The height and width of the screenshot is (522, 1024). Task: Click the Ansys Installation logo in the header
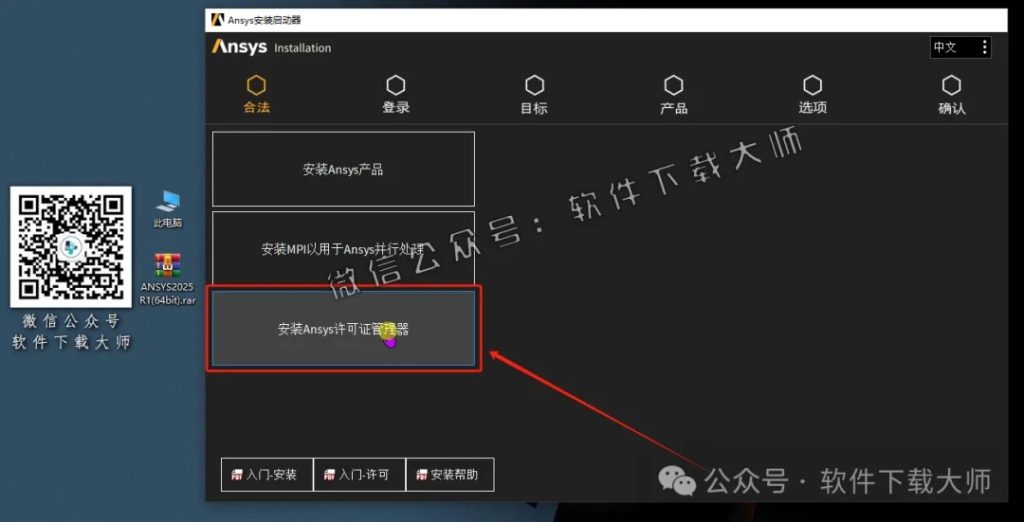(271, 47)
